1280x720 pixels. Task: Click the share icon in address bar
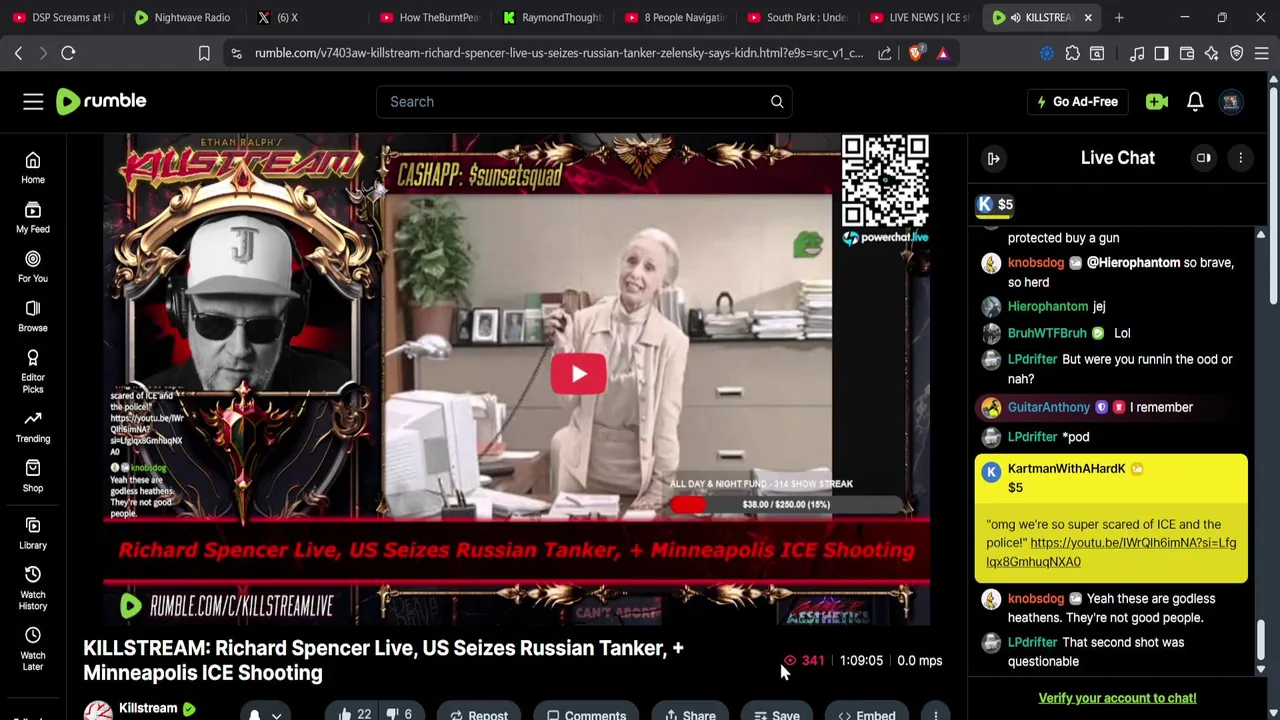[885, 53]
